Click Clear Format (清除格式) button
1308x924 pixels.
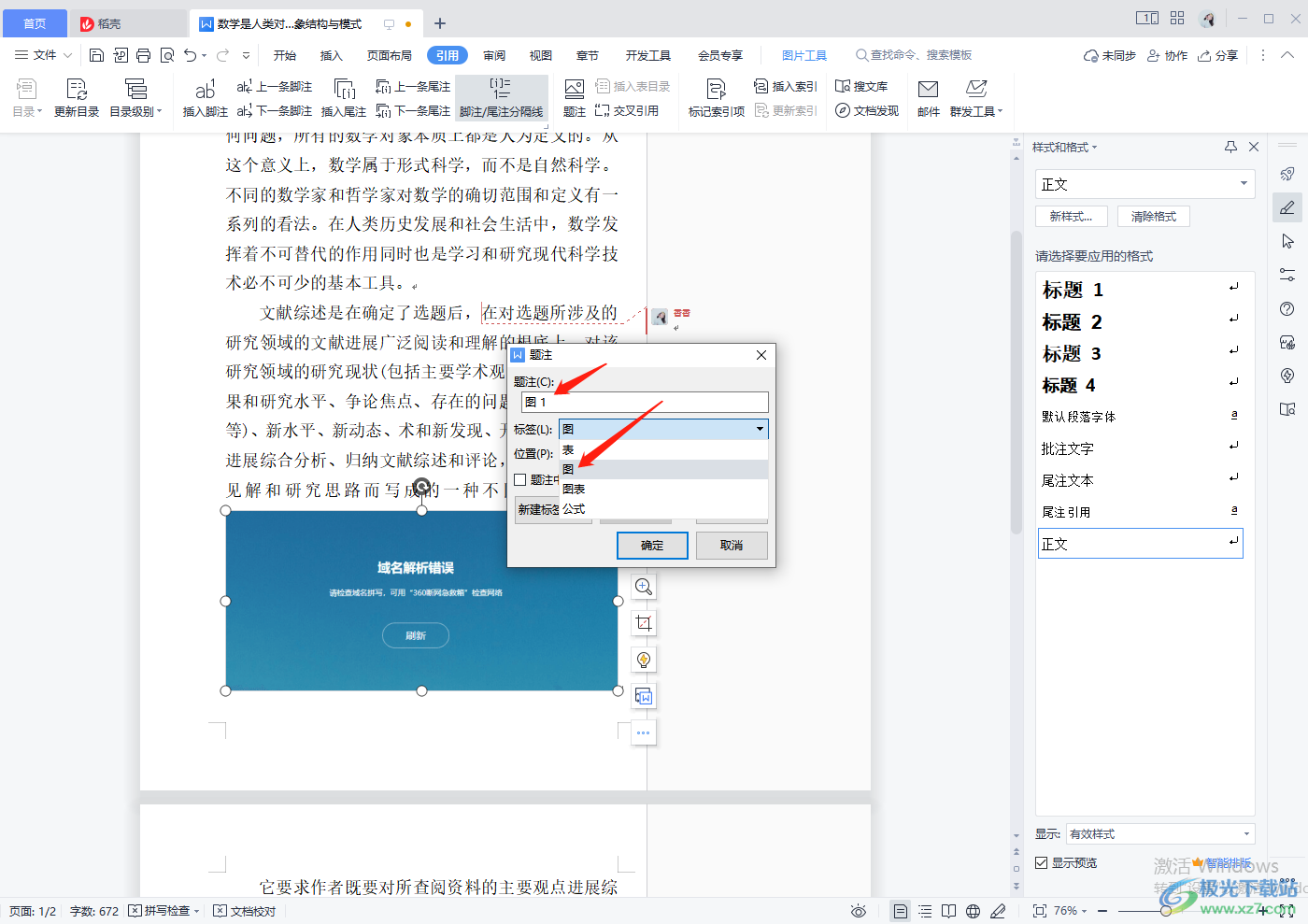pos(1154,216)
